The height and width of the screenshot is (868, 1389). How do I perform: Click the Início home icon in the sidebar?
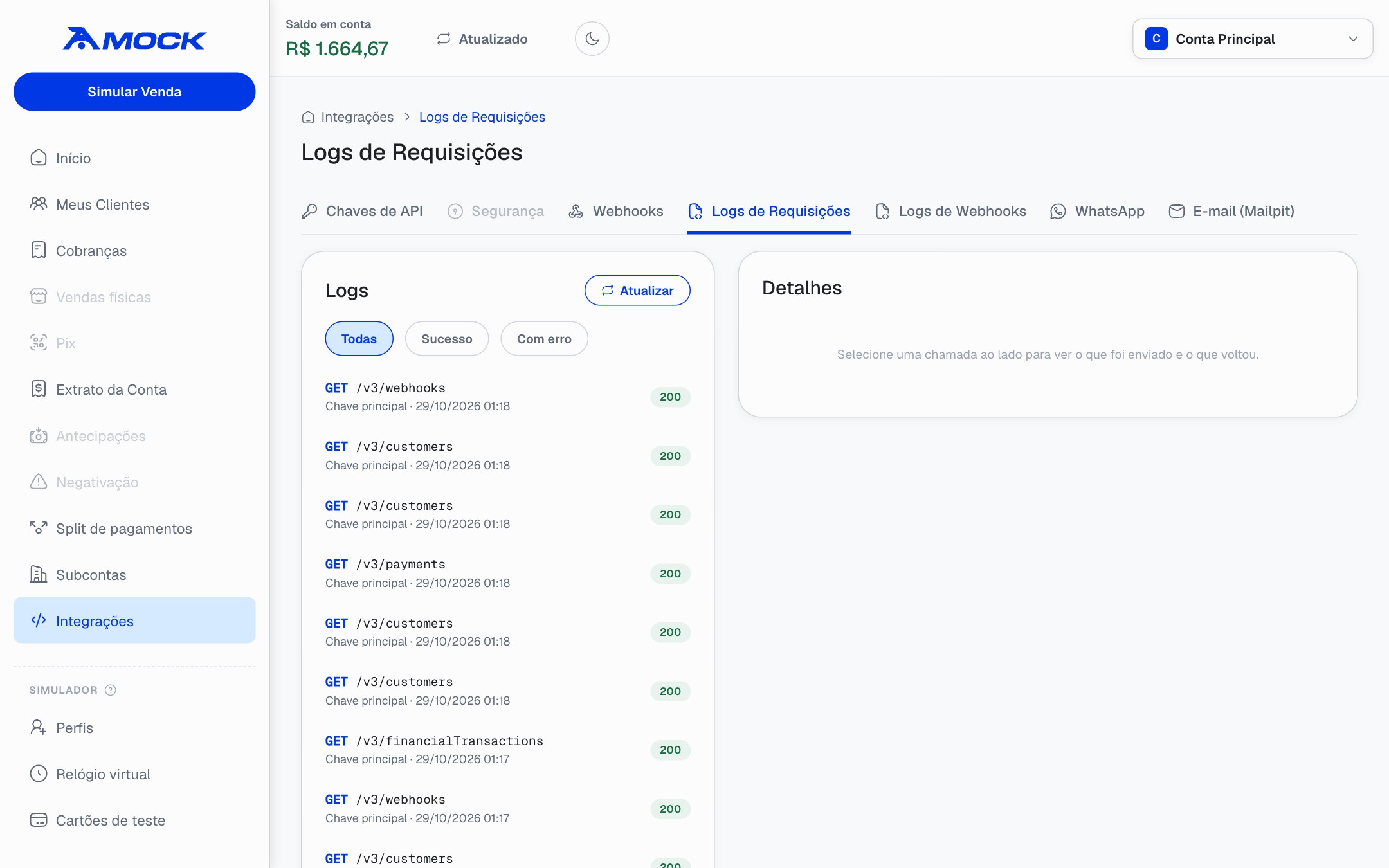39,158
